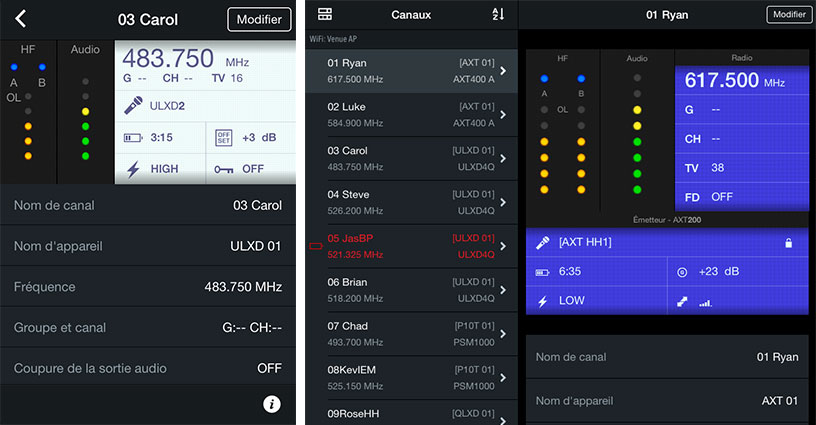Image resolution: width=816 pixels, height=425 pixels.
Task: Tap the back arrow beside 03 Carol
Action: pyautogui.click(x=21, y=19)
